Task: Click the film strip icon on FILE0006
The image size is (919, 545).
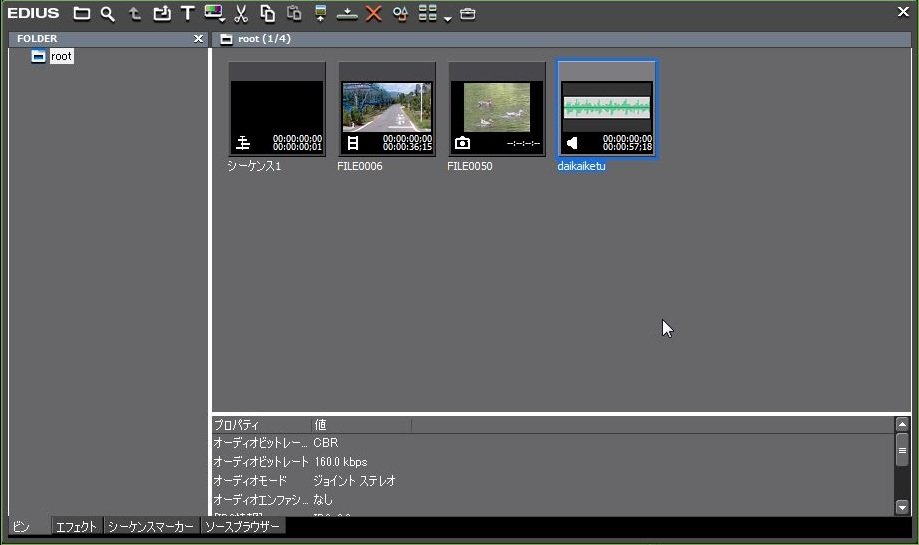Action: (353, 142)
